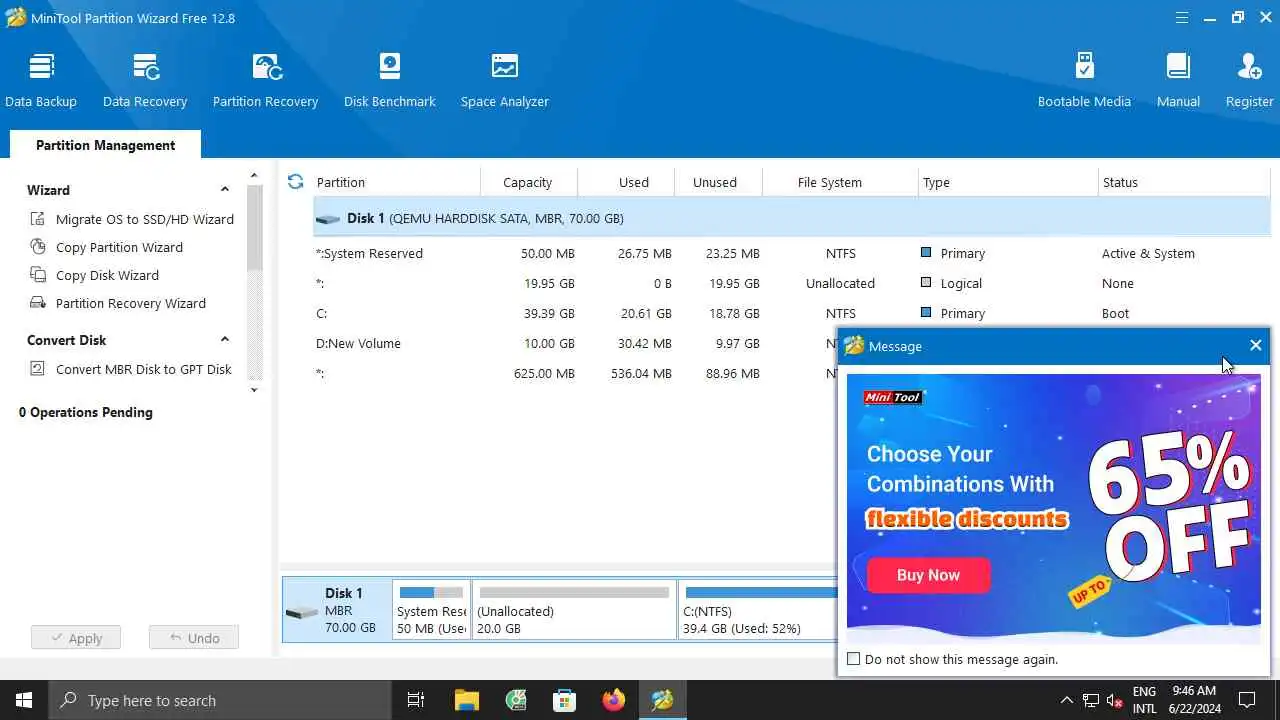Click the Buy Now button in the ad
This screenshot has width=1280, height=720.
[928, 575]
